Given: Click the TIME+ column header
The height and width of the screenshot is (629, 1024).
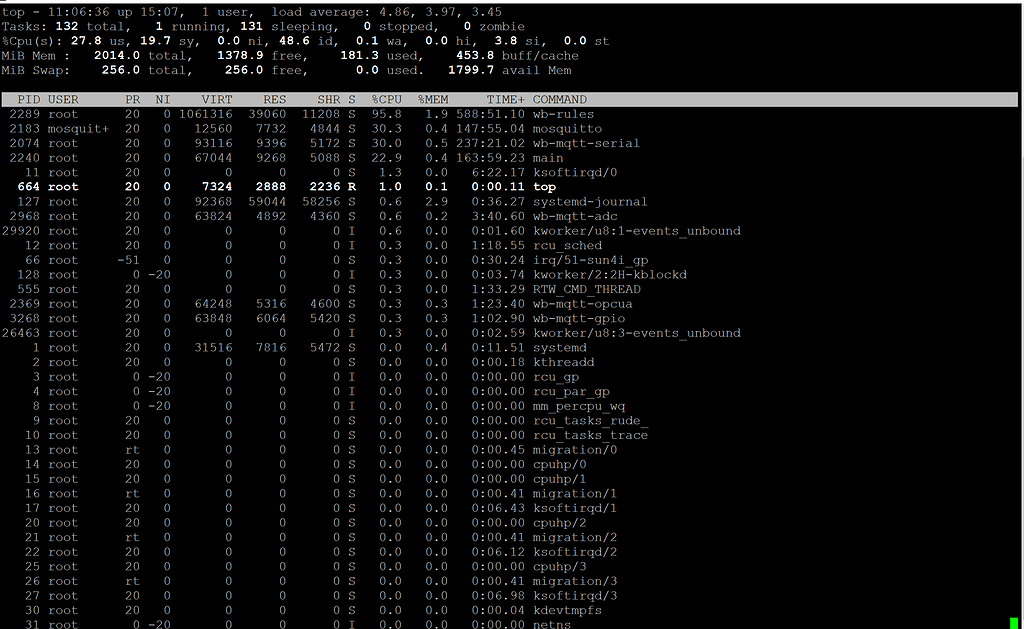Looking at the screenshot, I should tap(504, 100).
